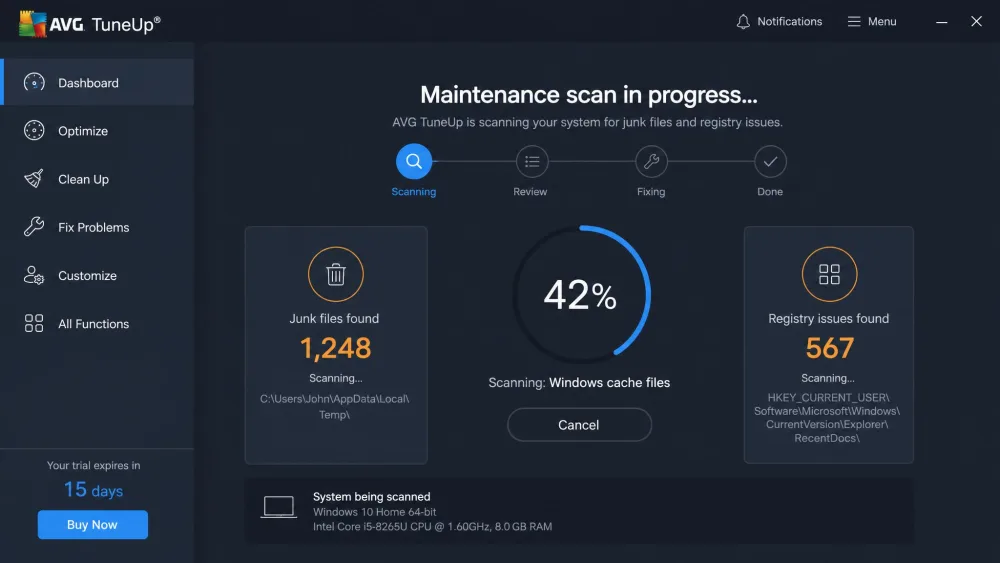Open the Dashboard section
Viewport: 1000px width, 563px height.
99,82
